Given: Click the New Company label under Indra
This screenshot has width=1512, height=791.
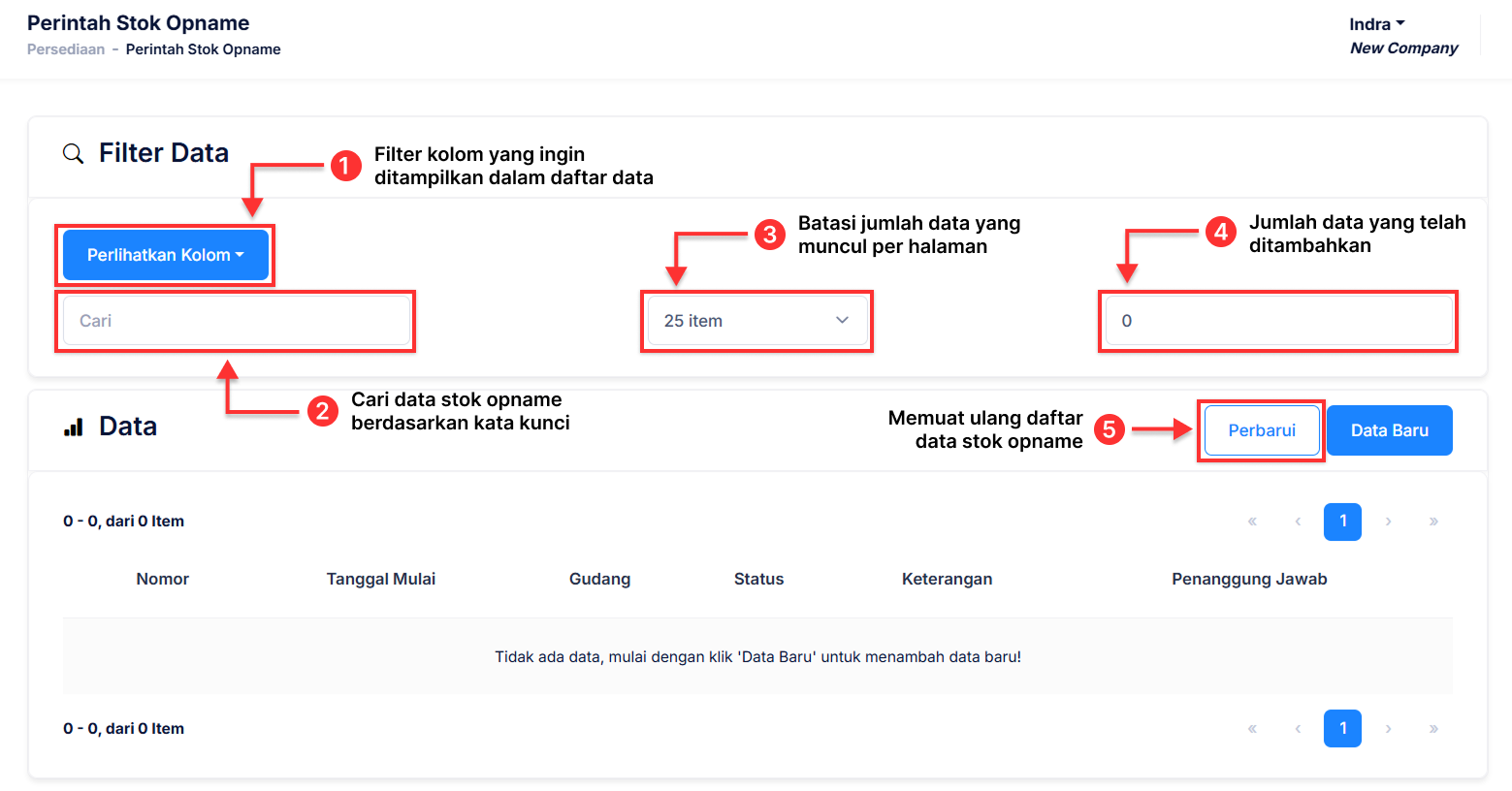Looking at the screenshot, I should [x=1402, y=47].
